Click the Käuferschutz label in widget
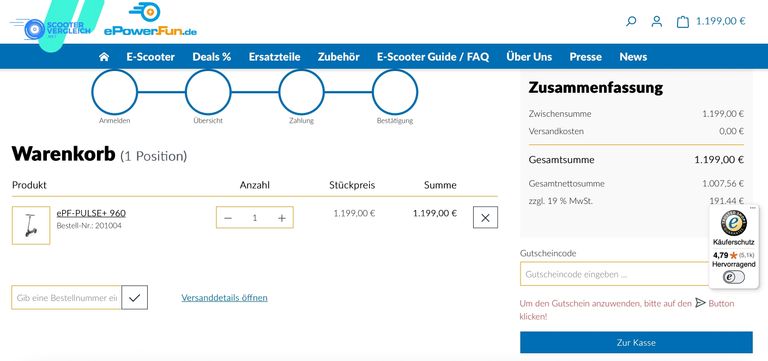Screen dimensions: 768x361 (x=733, y=242)
